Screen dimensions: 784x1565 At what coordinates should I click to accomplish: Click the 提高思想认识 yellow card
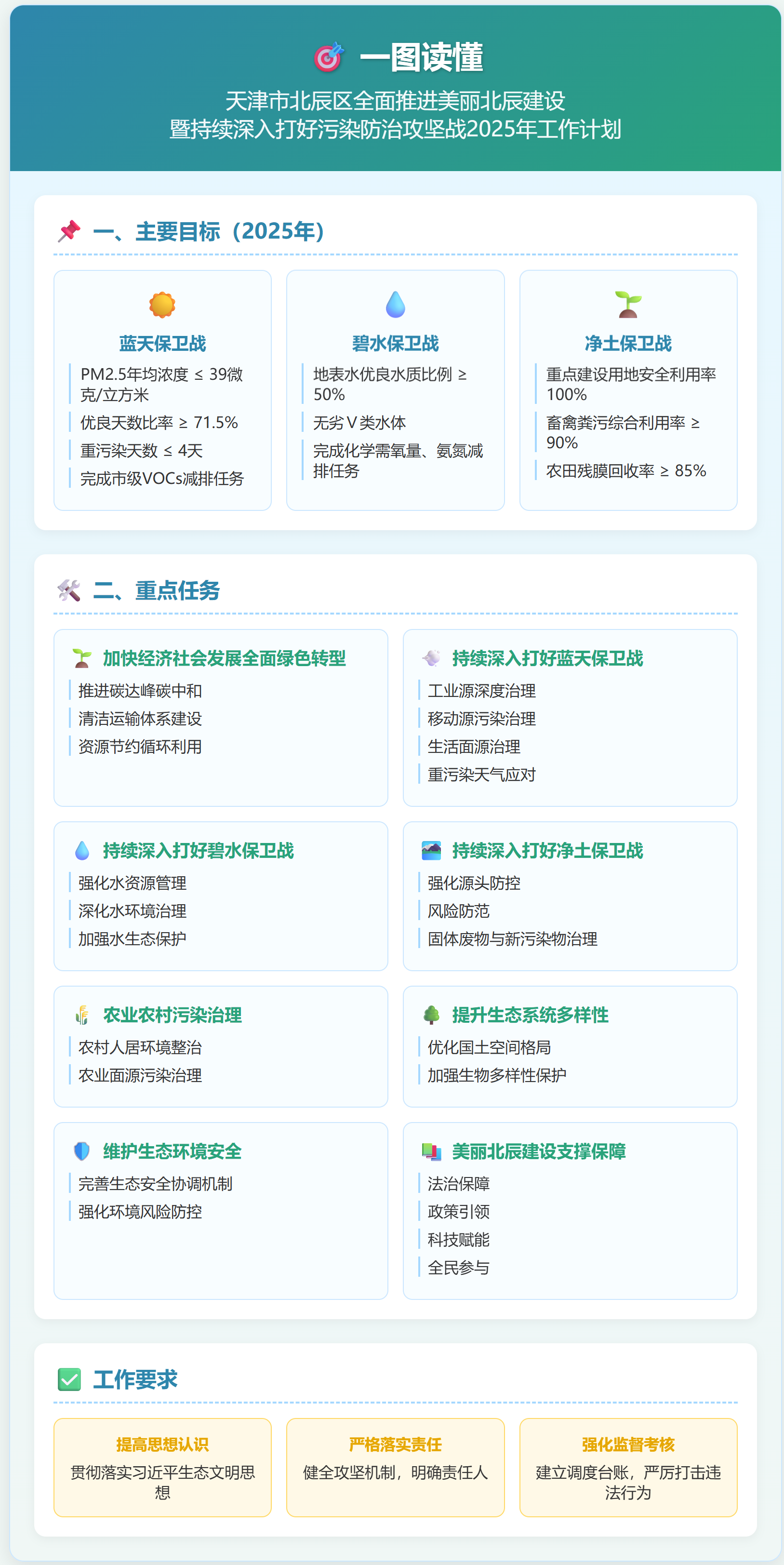click(x=162, y=1467)
